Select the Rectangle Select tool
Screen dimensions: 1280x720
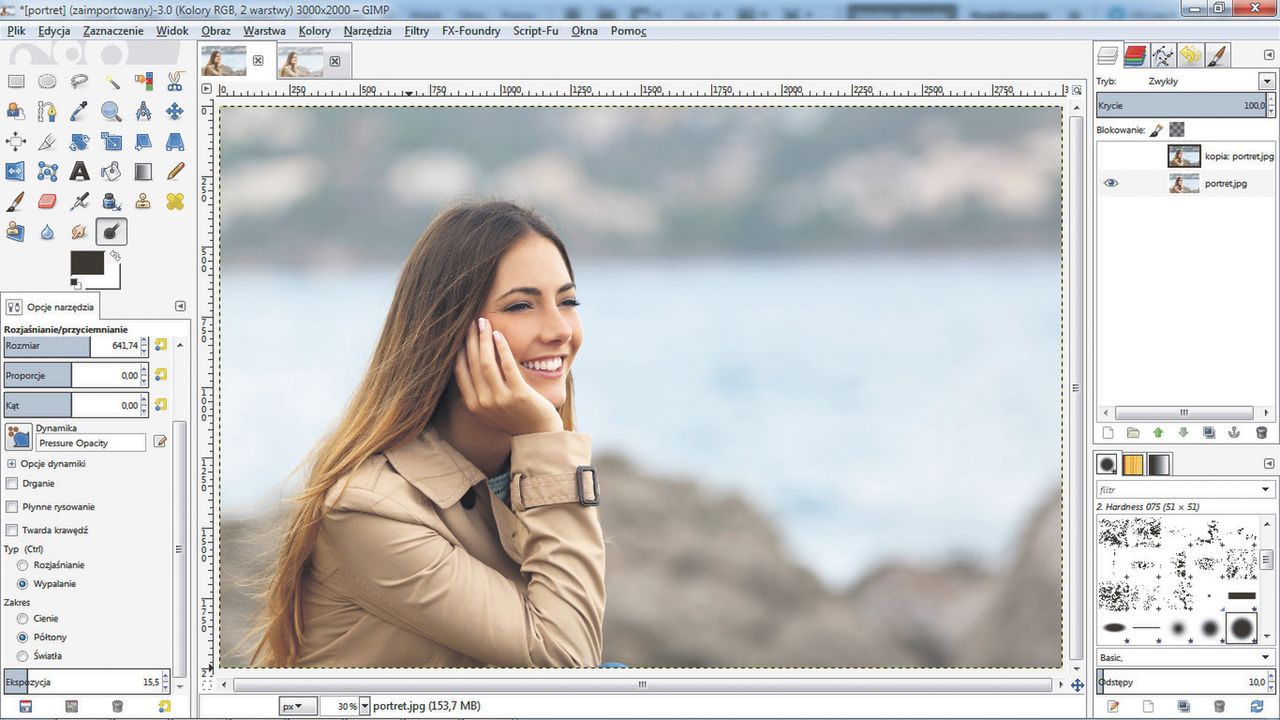[x=16, y=81]
